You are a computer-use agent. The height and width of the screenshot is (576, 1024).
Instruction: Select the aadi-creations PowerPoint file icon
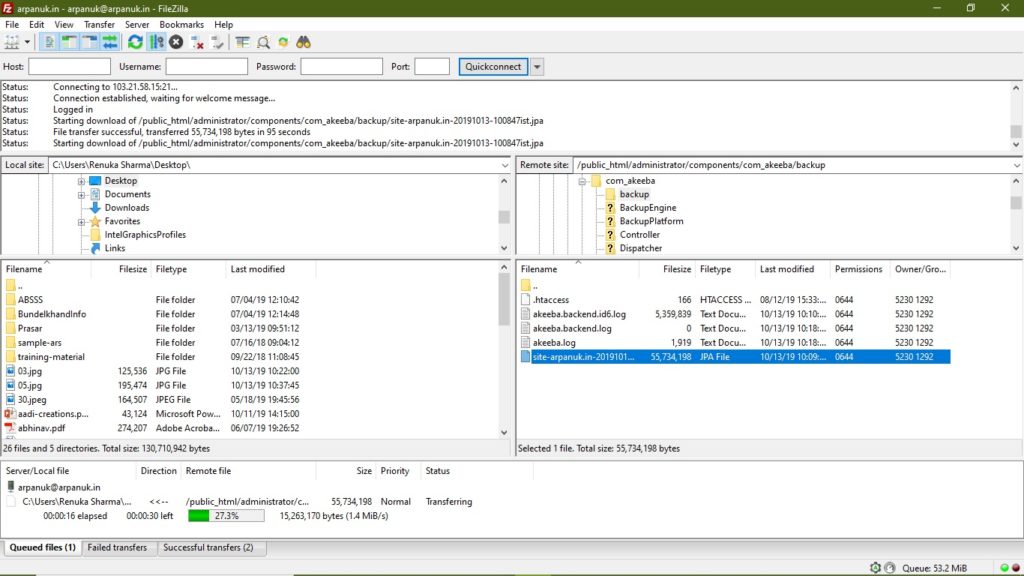(x=10, y=414)
